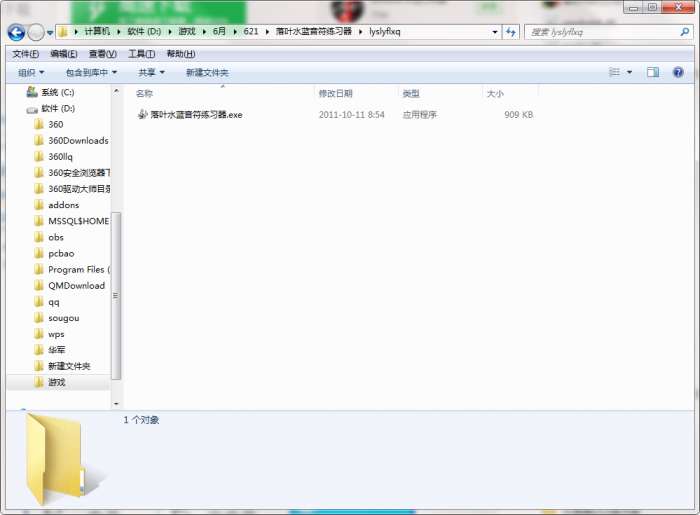Expand the arrow after 软件 (D:) in breadcrumb
This screenshot has width=700, height=515.
170,32
